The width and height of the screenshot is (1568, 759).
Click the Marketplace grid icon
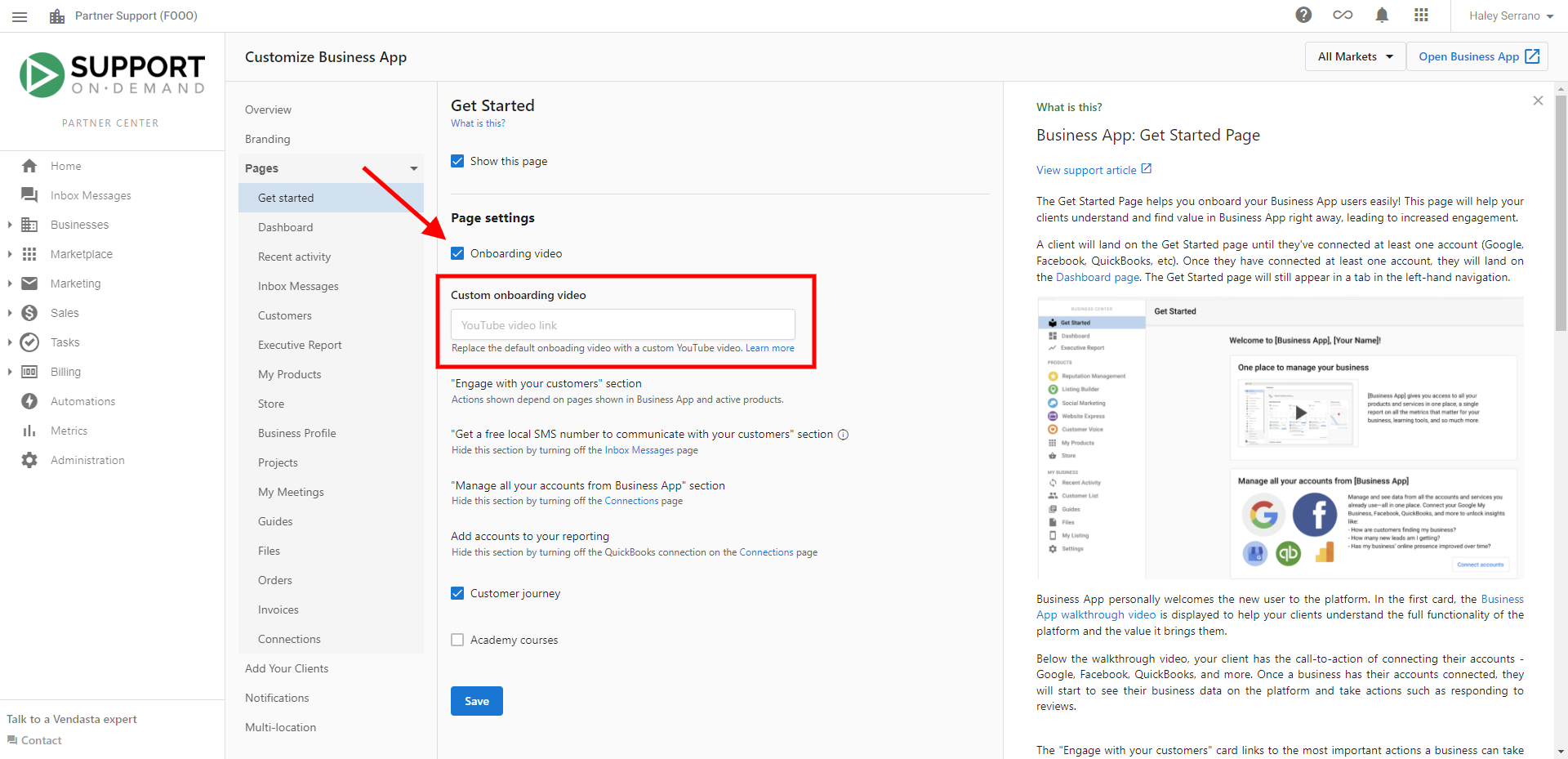tap(29, 254)
